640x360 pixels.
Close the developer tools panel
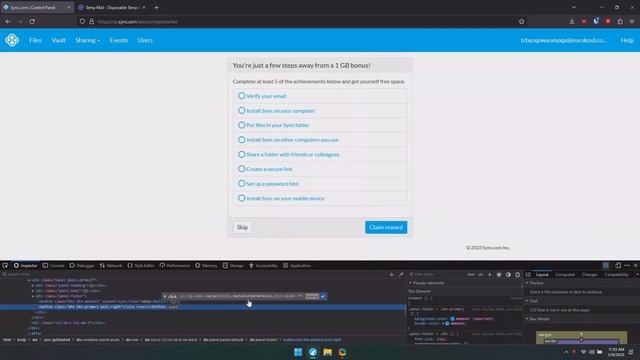636,265
